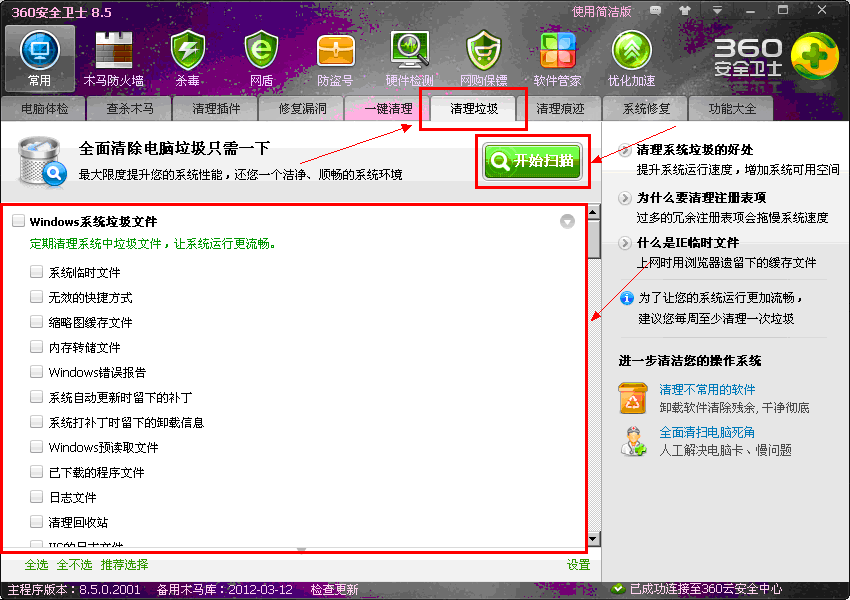The width and height of the screenshot is (850, 600).
Task: Click the 全面清扫电脑死角 doctor icon
Action: point(633,441)
